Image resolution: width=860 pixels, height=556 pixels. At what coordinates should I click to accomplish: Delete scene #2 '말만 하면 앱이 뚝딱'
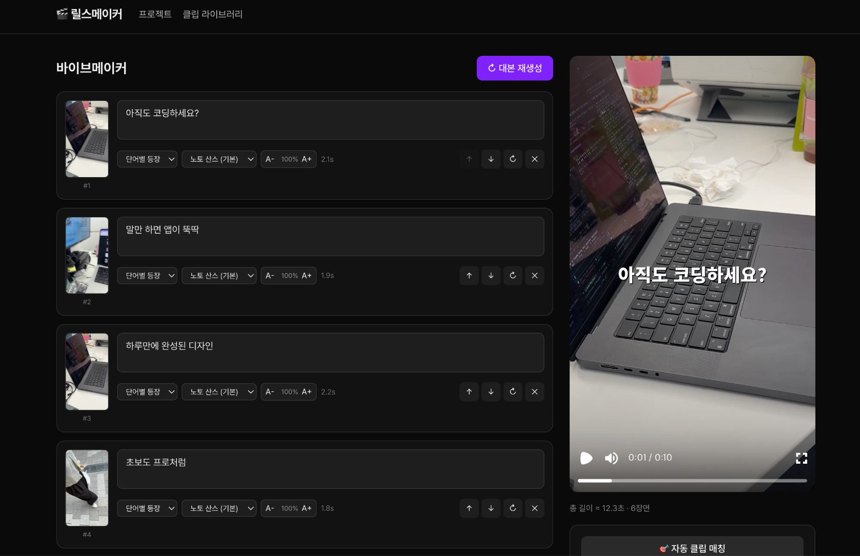coord(535,275)
